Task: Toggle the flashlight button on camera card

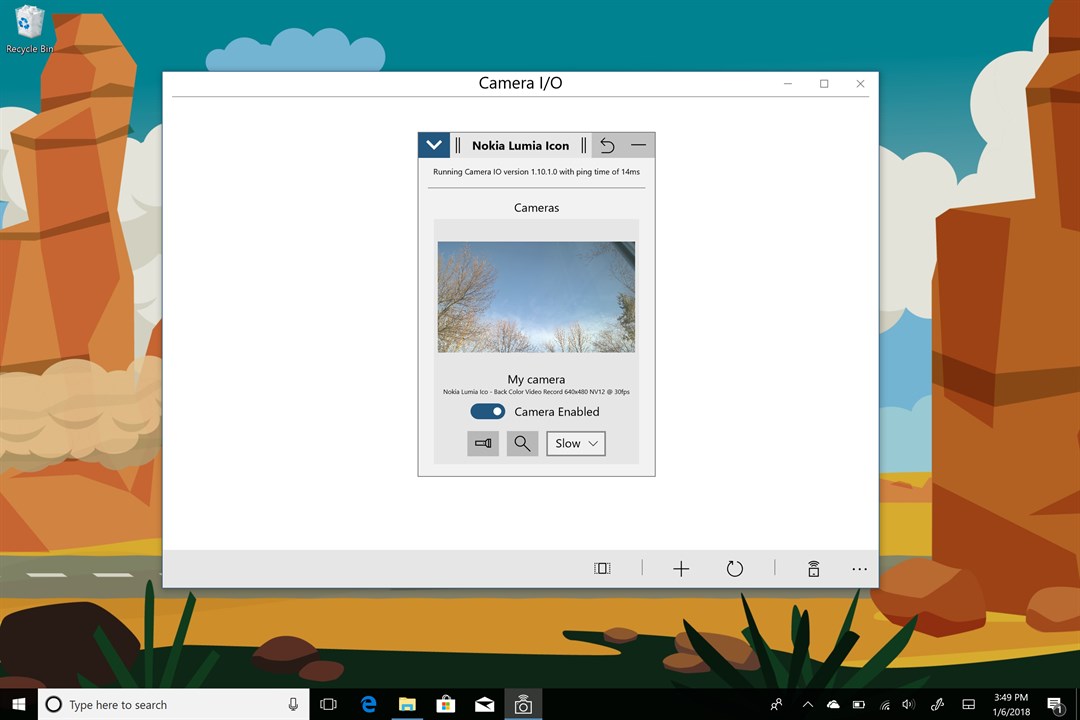Action: 483,443
